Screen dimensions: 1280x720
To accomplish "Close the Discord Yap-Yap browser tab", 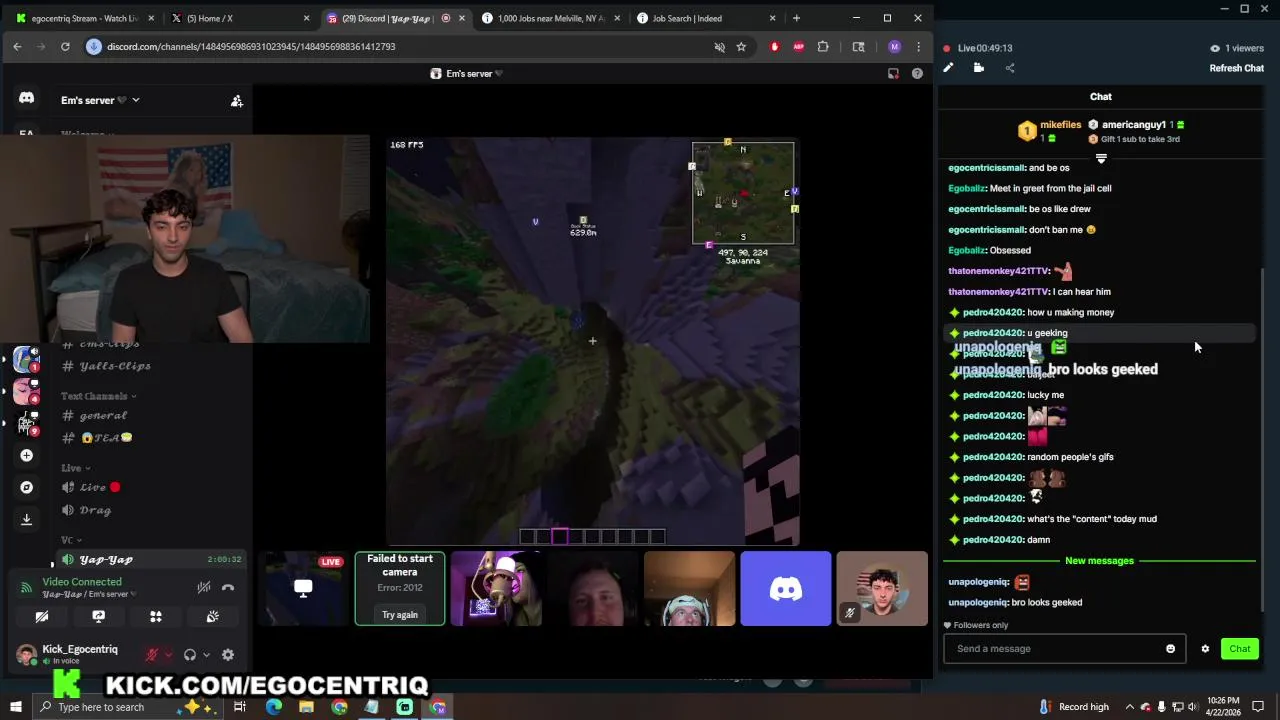I will (462, 18).
